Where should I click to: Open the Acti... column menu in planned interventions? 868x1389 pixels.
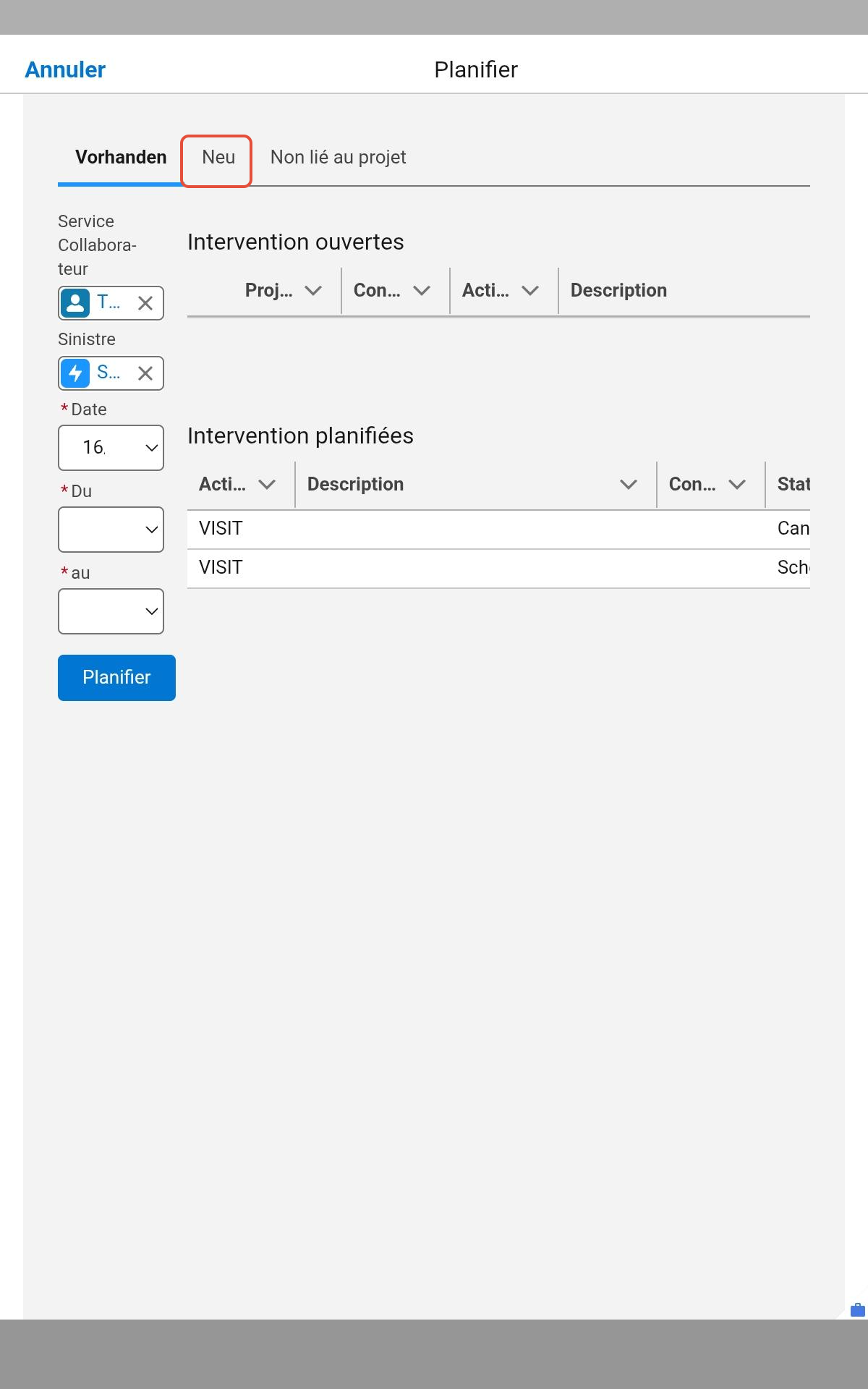pyautogui.click(x=267, y=485)
